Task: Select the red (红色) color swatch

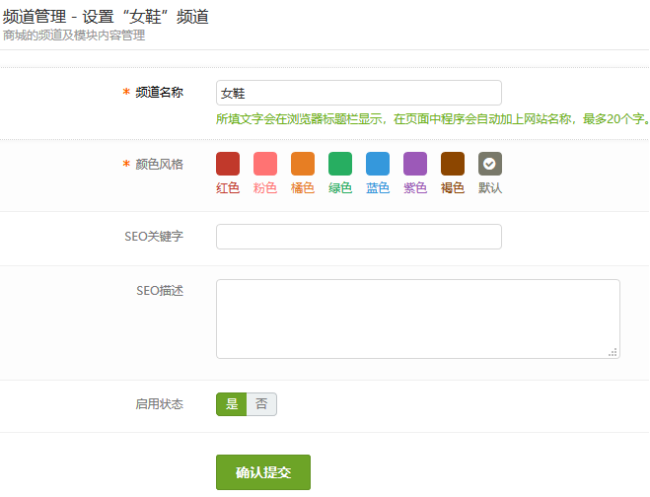Action: click(228, 164)
